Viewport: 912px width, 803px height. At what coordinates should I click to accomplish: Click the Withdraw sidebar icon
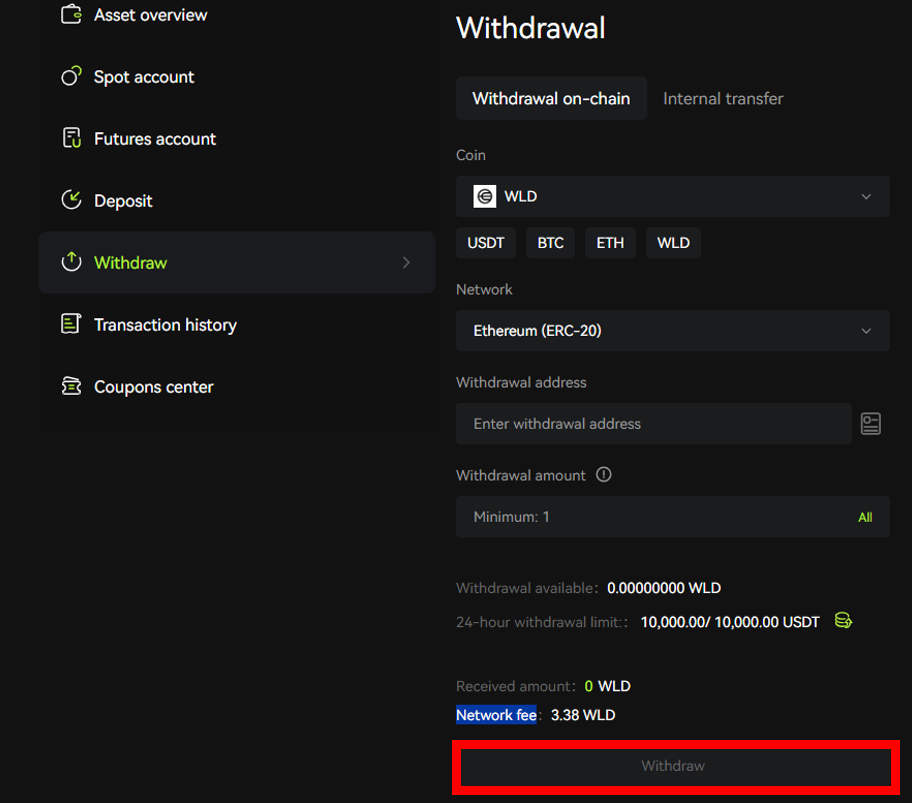tap(71, 262)
